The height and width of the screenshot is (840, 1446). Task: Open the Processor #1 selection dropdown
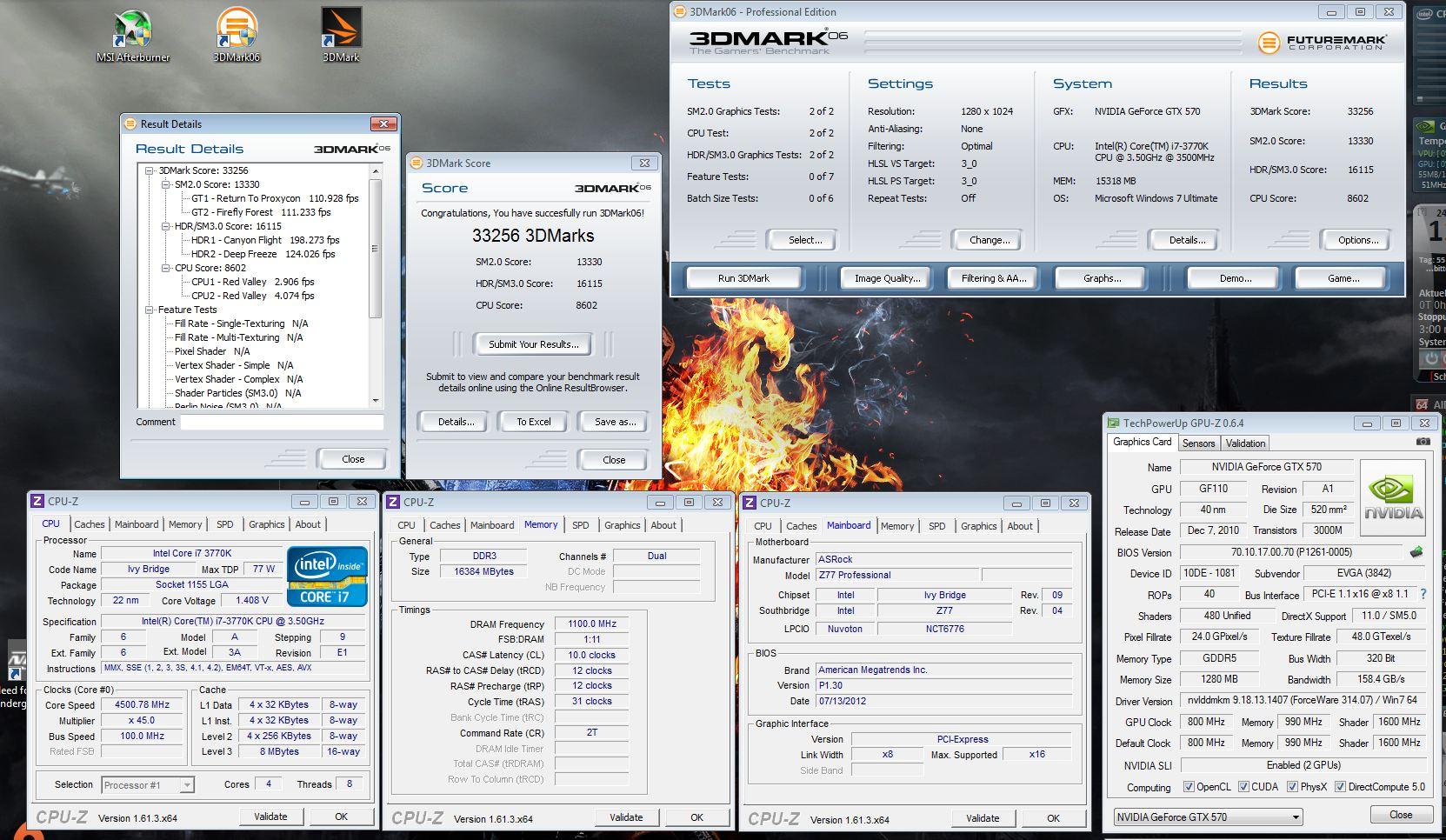click(147, 785)
